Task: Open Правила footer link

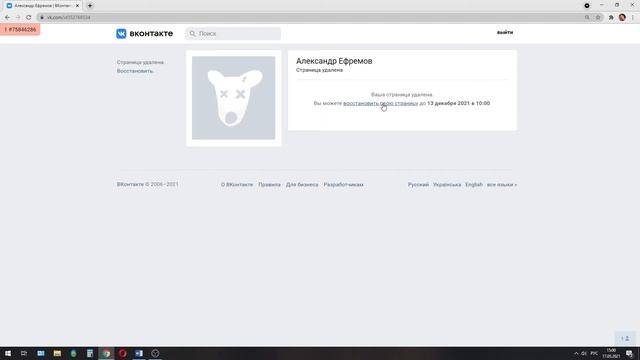Action: pos(269,185)
